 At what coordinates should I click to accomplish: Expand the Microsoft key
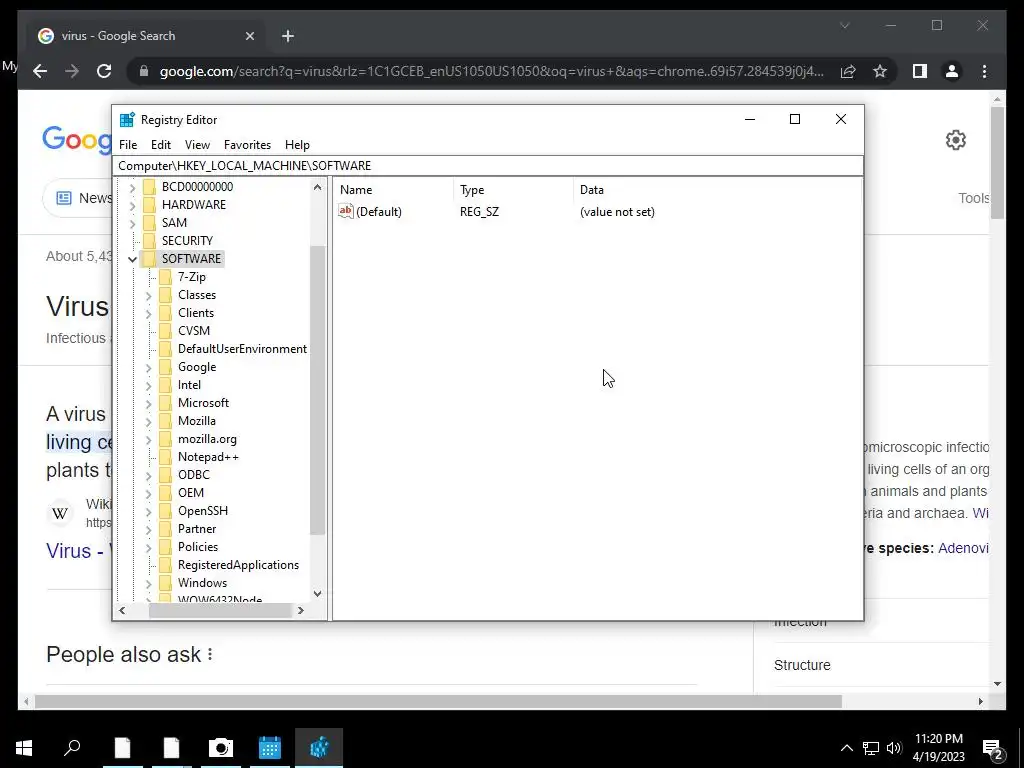click(x=148, y=404)
